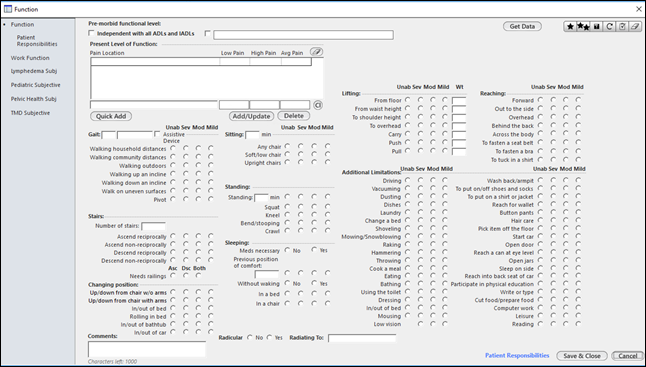Click the eraser icon in top toolbar
The width and height of the screenshot is (646, 367).
tap(635, 27)
